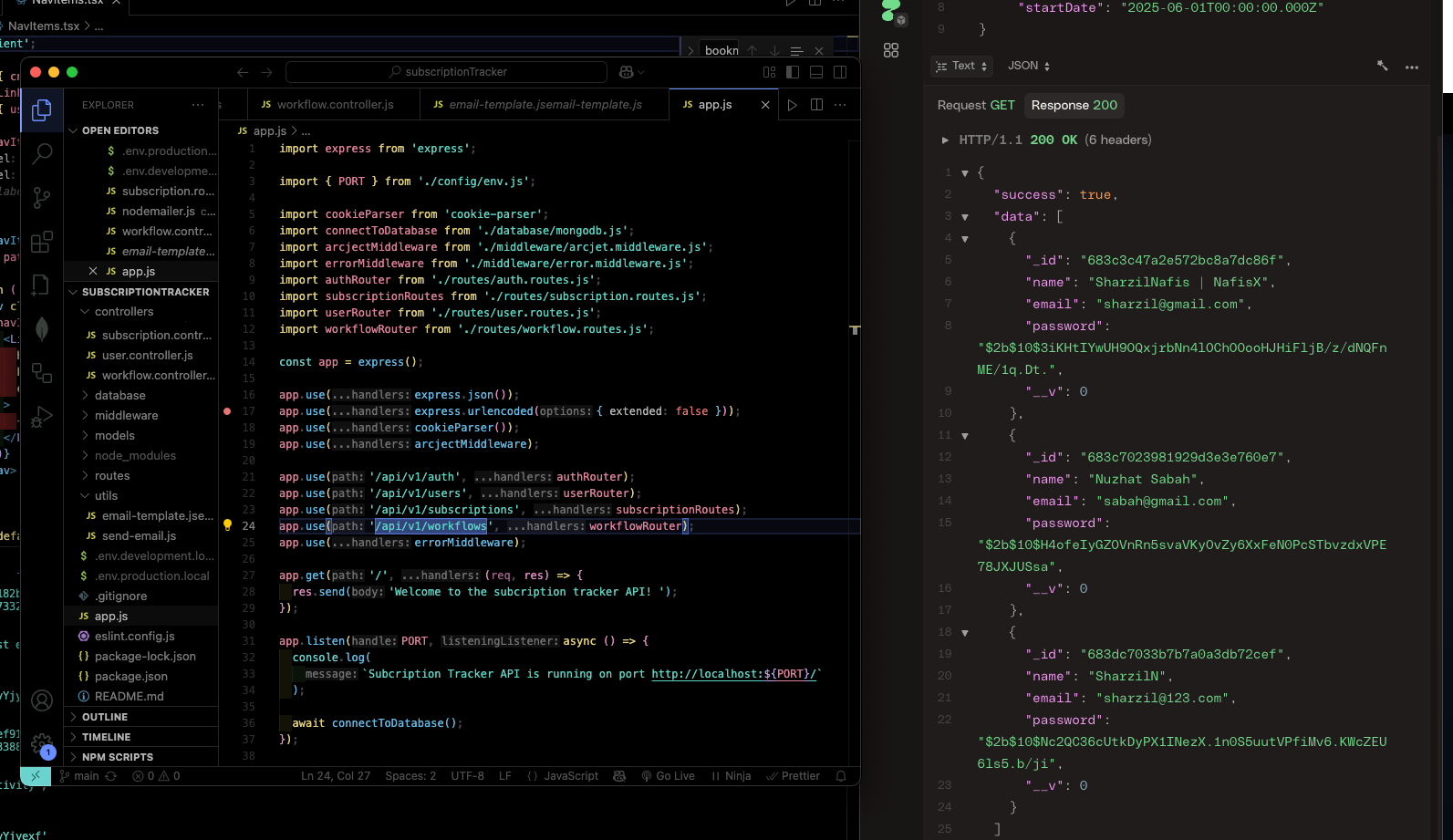The height and width of the screenshot is (840, 1453).
Task: Show errors and warnings count panel
Action: coord(156,776)
